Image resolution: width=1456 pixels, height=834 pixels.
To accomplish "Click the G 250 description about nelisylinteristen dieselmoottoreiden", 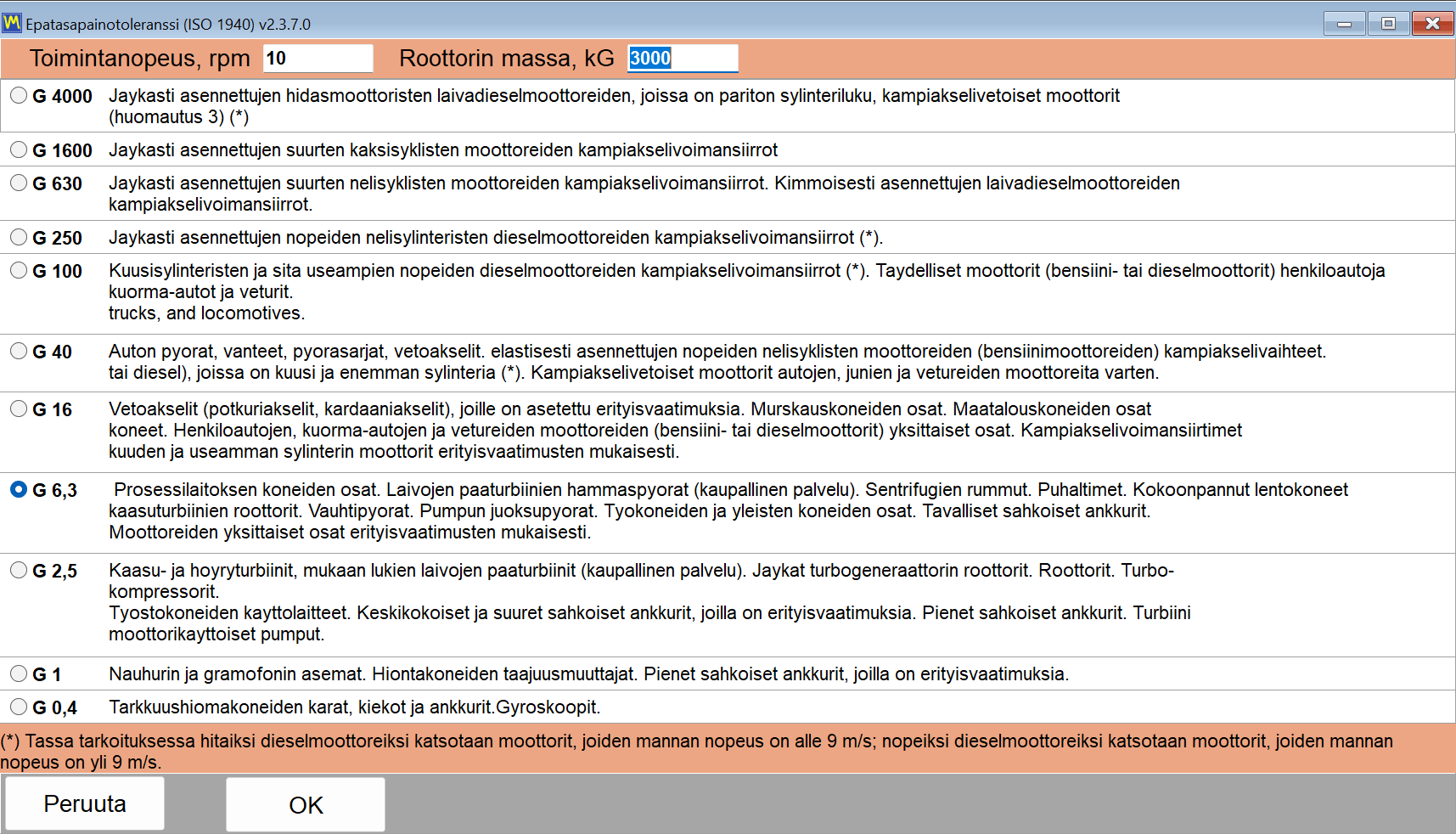I will (496, 238).
